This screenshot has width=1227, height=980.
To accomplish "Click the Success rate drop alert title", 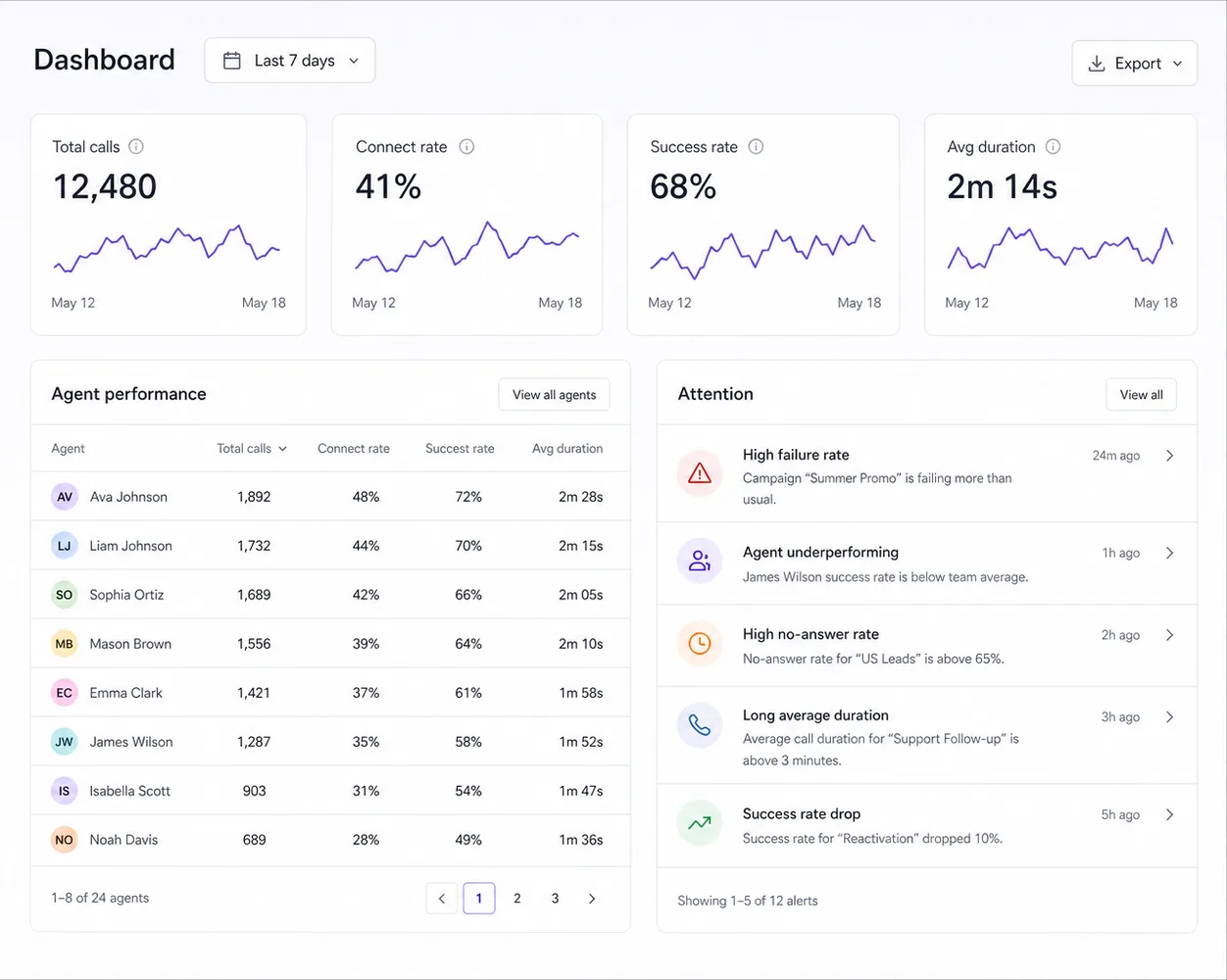I will (x=802, y=814).
